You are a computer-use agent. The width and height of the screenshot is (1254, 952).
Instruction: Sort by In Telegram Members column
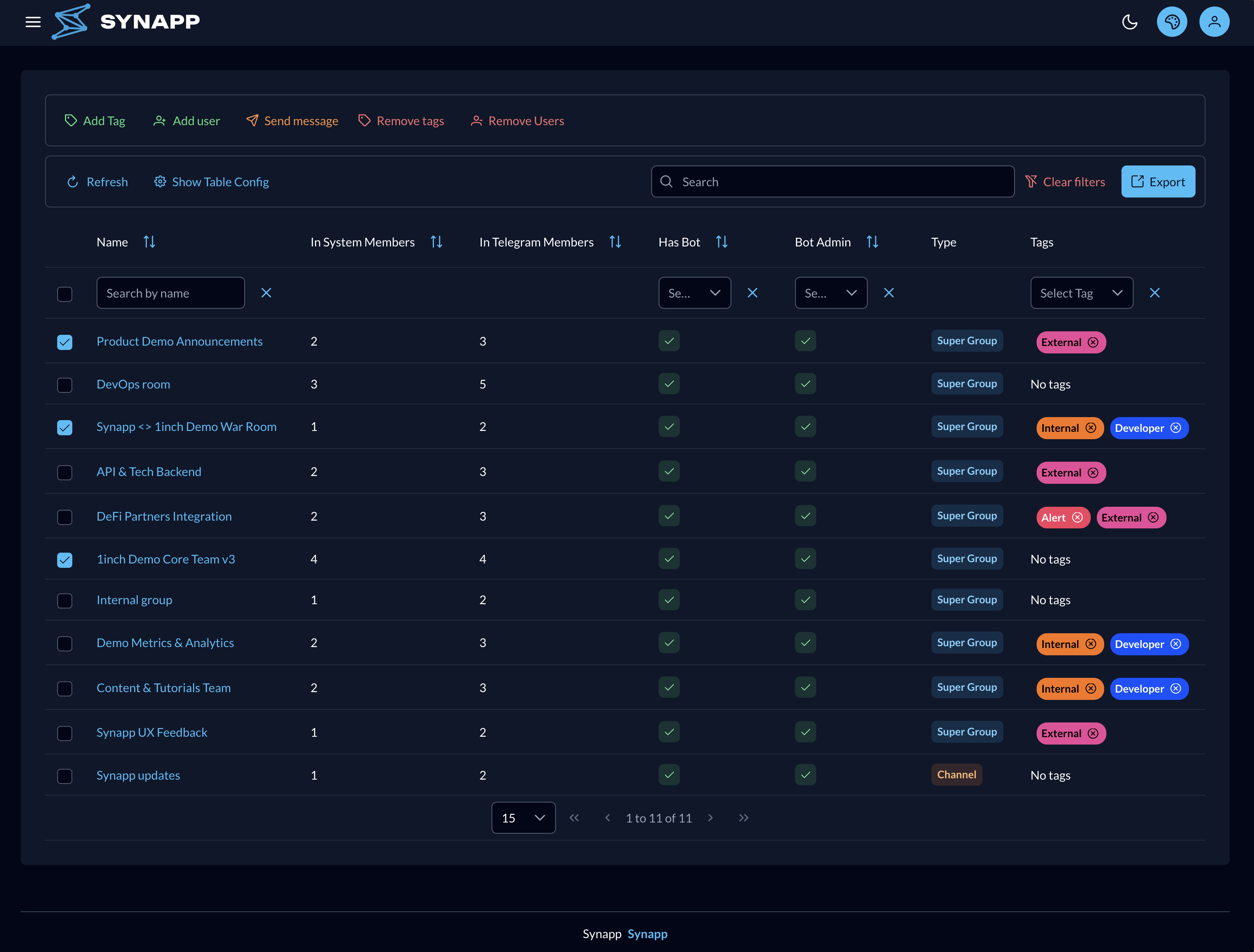pyautogui.click(x=615, y=242)
